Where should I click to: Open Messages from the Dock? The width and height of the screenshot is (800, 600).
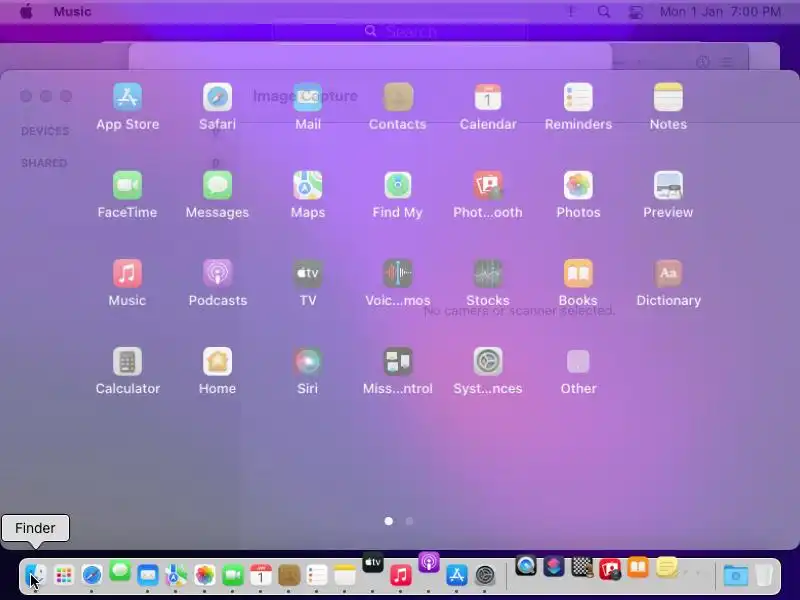click(x=120, y=571)
